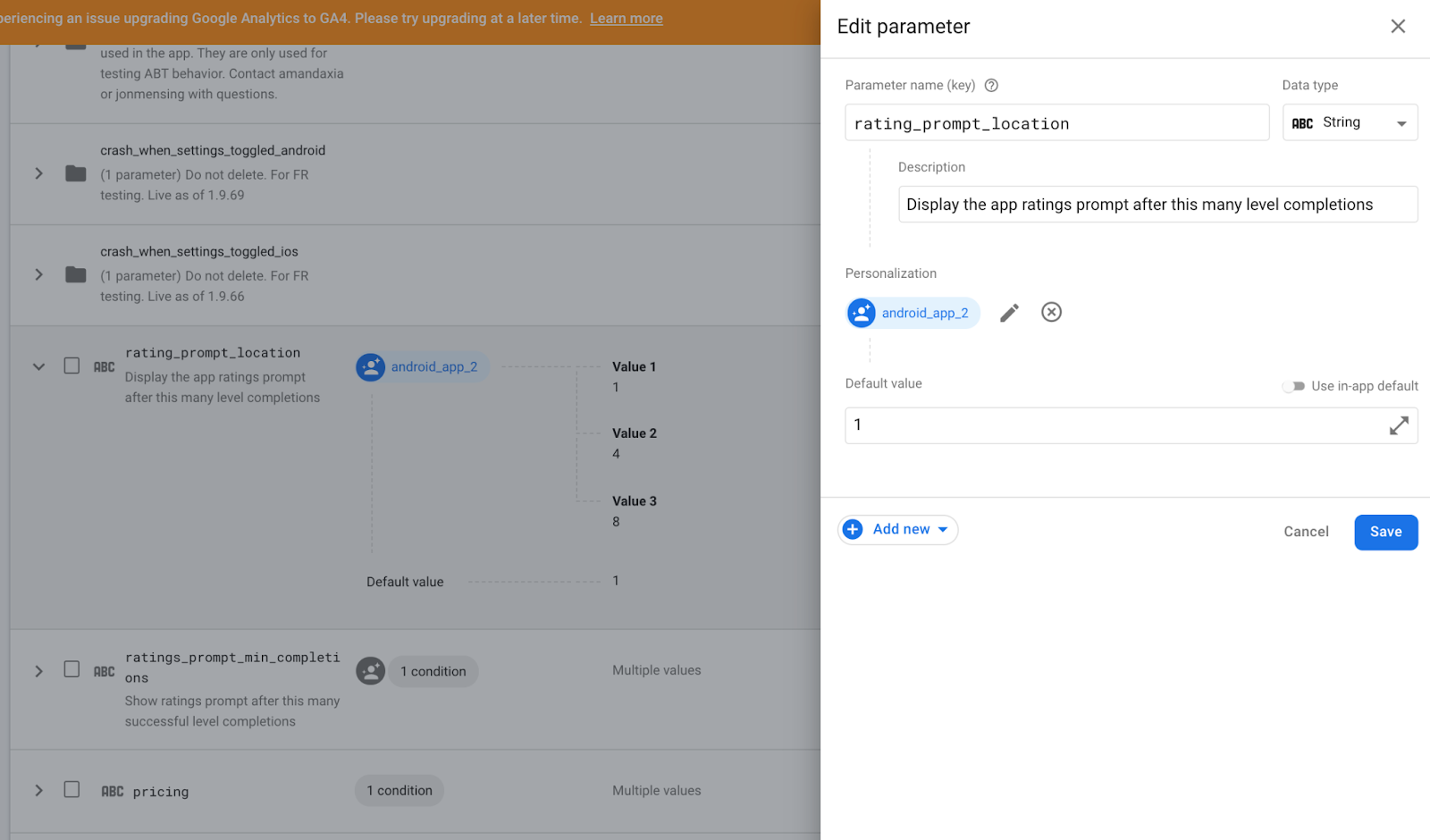Expand the pricing parameter row
Screen dimensions: 1430x840
tap(38, 791)
